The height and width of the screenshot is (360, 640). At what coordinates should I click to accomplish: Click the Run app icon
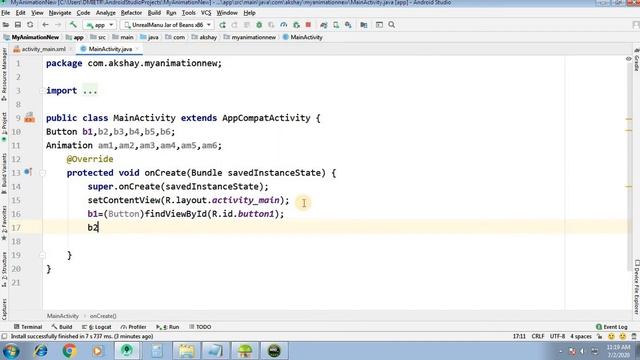[222, 25]
